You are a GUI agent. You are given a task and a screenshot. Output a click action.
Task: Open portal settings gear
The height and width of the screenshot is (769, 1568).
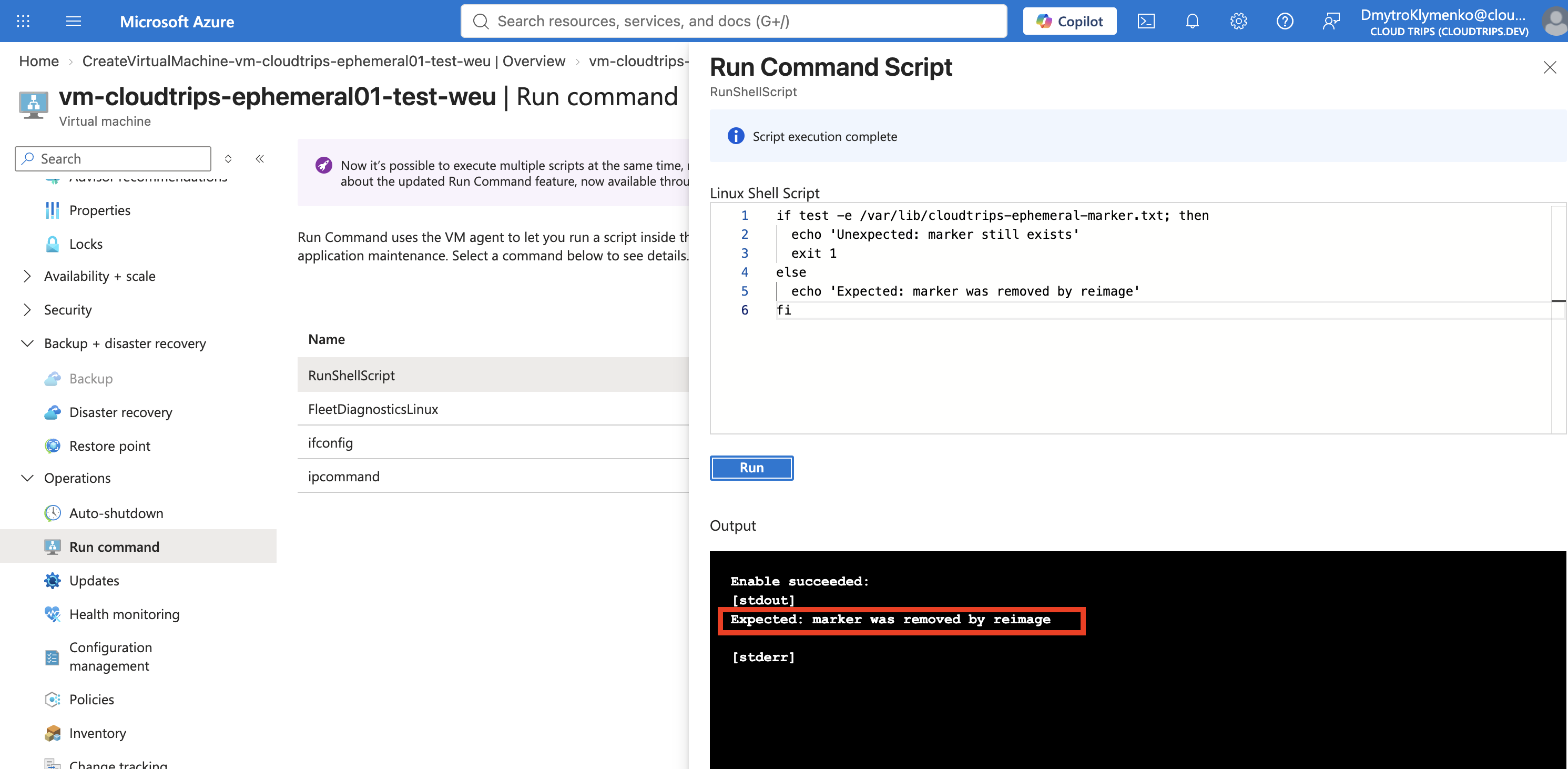point(1239,22)
